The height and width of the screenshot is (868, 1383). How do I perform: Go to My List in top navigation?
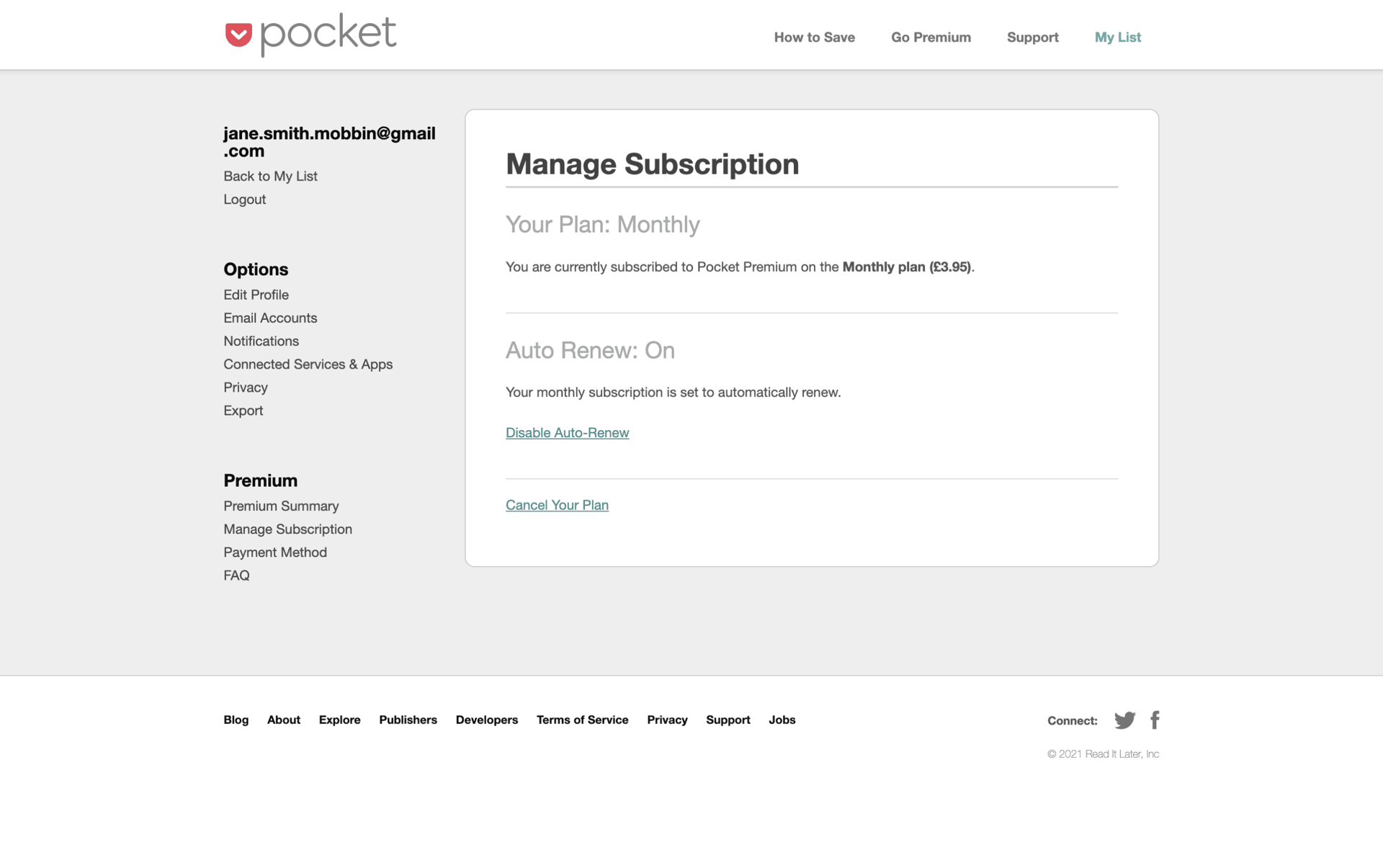pyautogui.click(x=1117, y=37)
